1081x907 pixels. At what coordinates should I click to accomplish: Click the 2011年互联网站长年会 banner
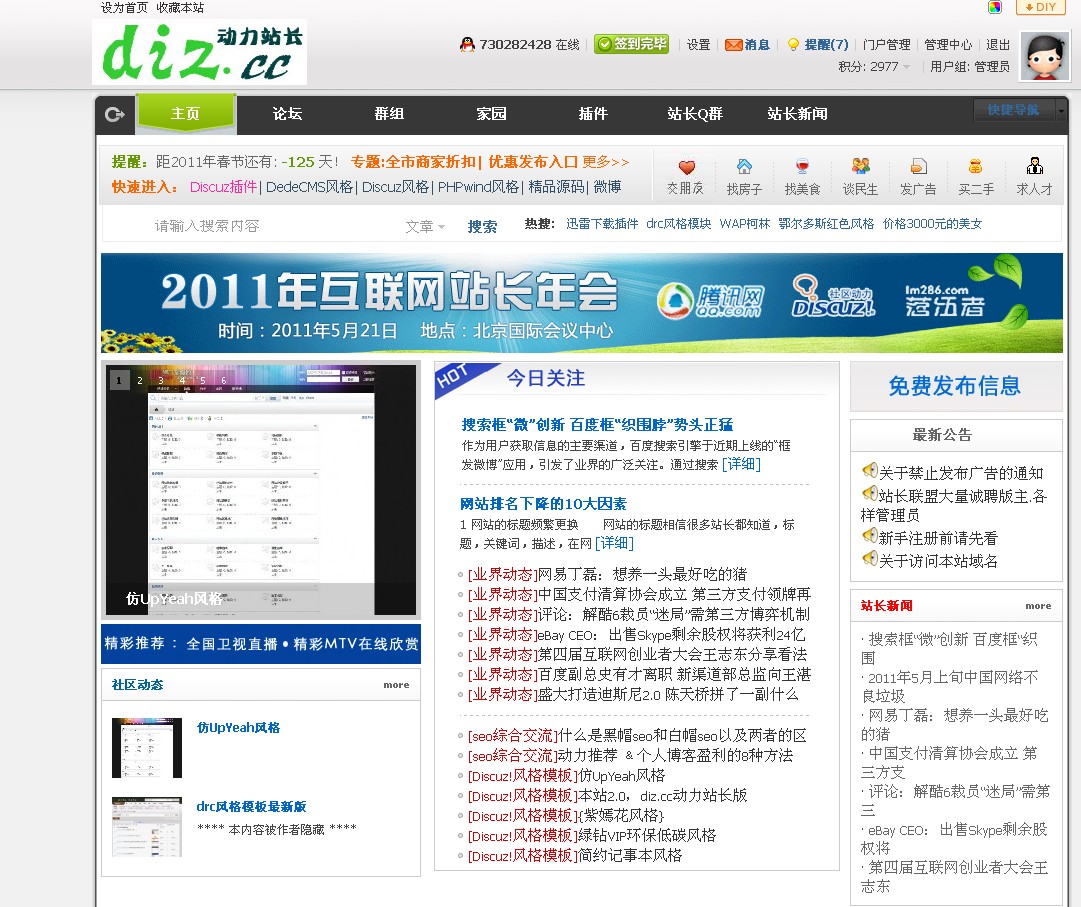pyautogui.click(x=582, y=303)
